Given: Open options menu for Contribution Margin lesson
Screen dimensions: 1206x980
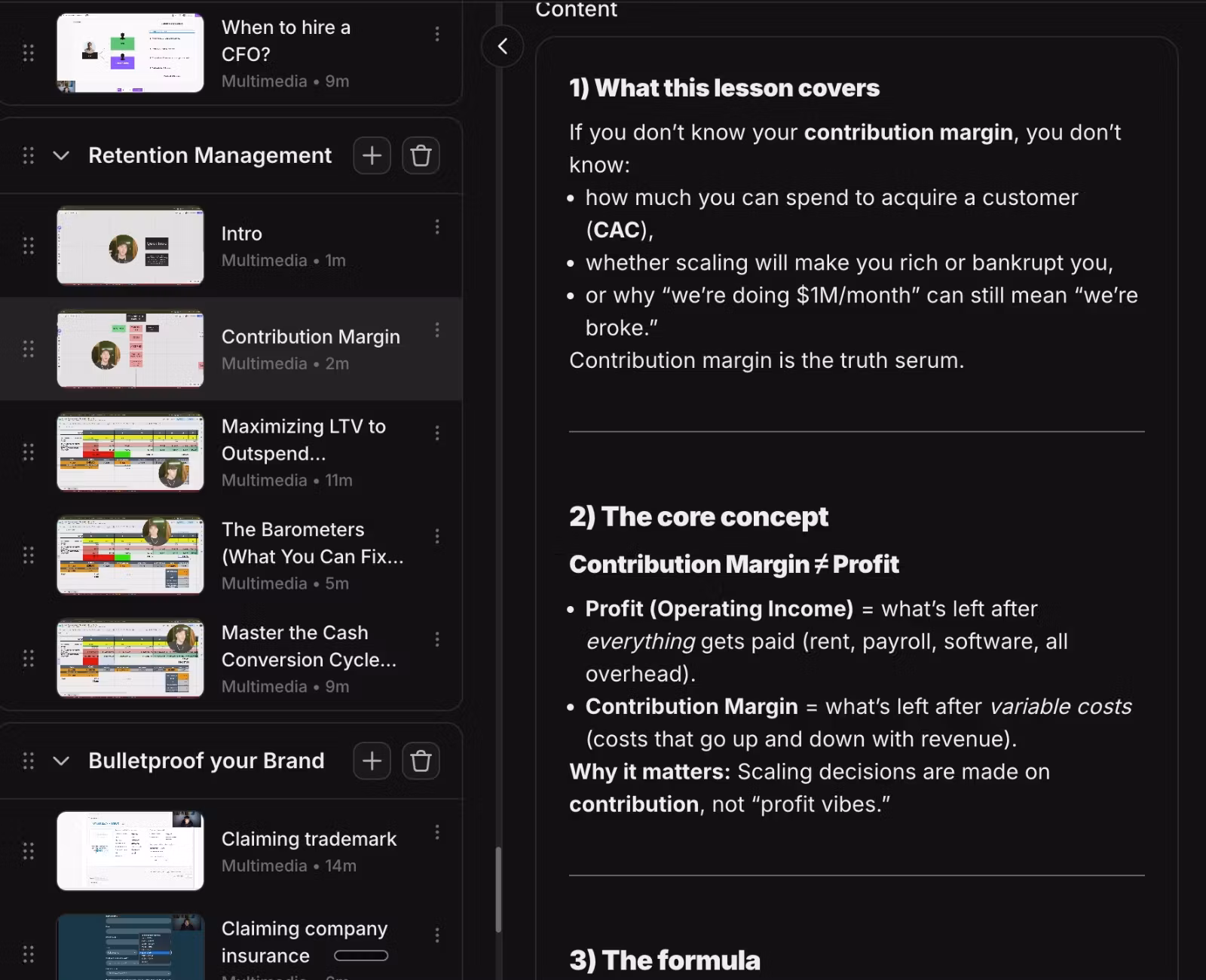Looking at the screenshot, I should (437, 330).
